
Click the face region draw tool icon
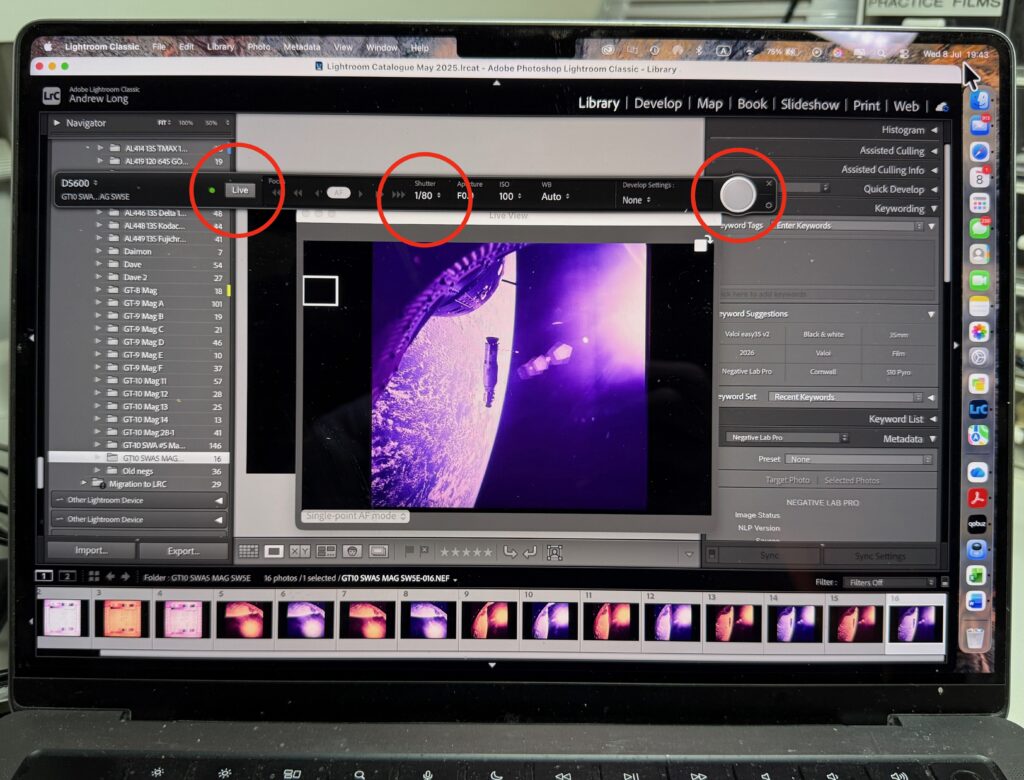coord(554,553)
